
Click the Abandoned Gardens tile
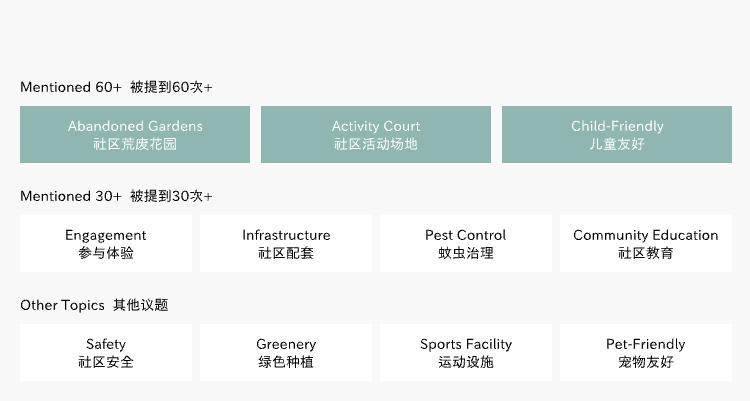(x=135, y=134)
